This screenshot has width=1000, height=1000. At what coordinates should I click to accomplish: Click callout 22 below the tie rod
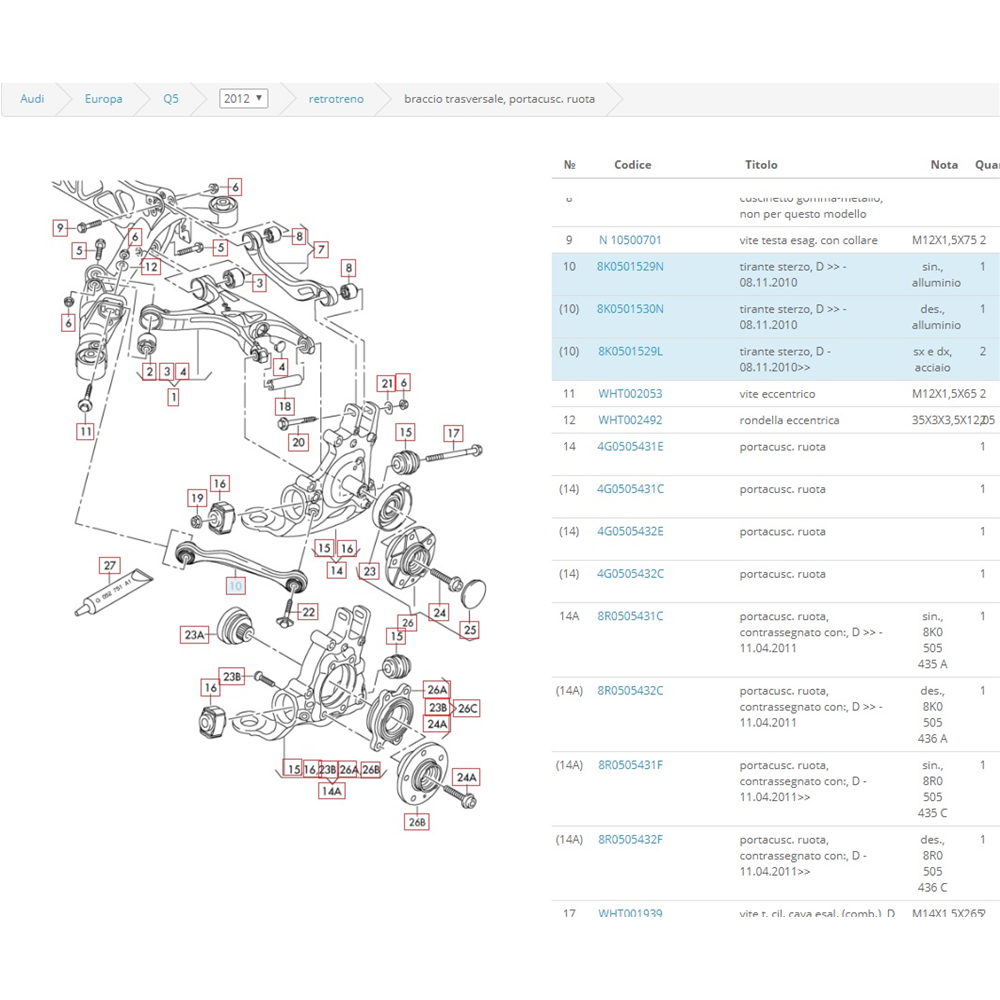309,612
